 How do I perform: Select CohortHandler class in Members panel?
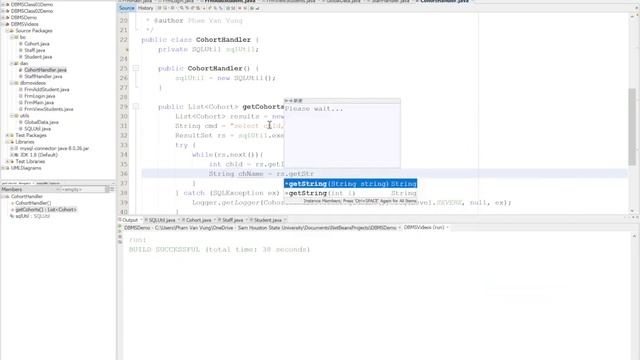coord(27,196)
